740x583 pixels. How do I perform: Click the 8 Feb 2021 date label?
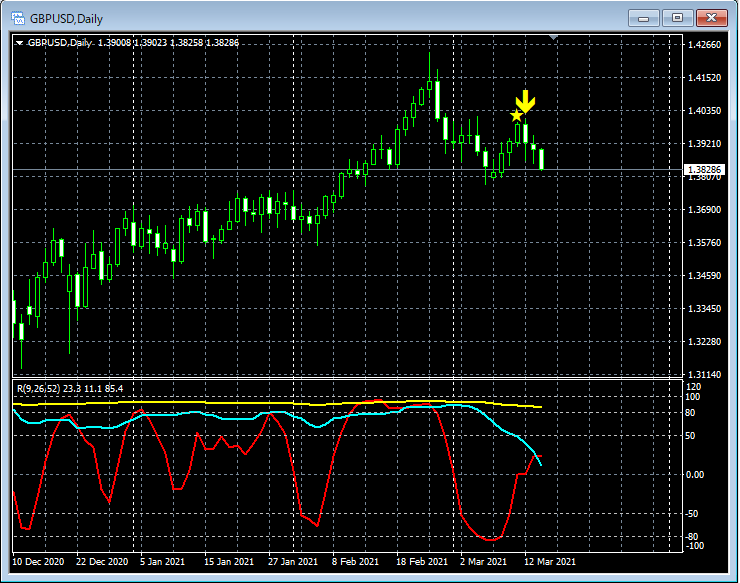tap(355, 562)
